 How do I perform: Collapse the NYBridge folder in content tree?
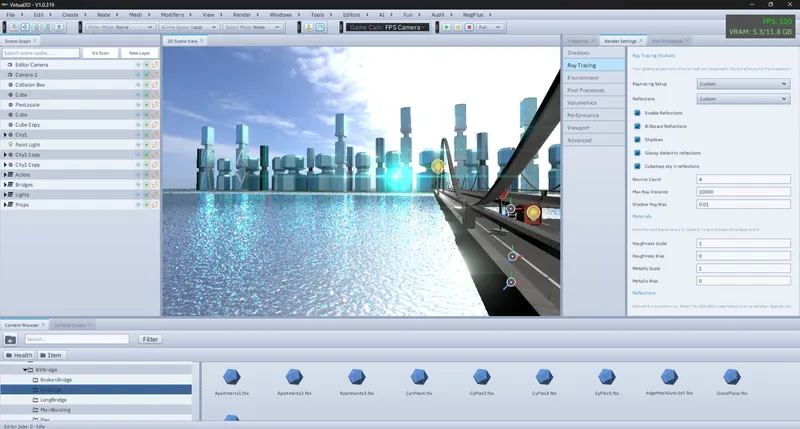(25, 370)
